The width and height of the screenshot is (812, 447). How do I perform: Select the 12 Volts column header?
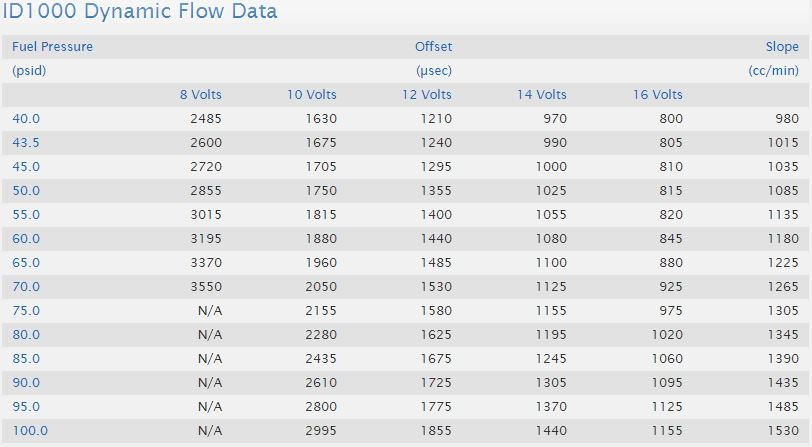[426, 95]
